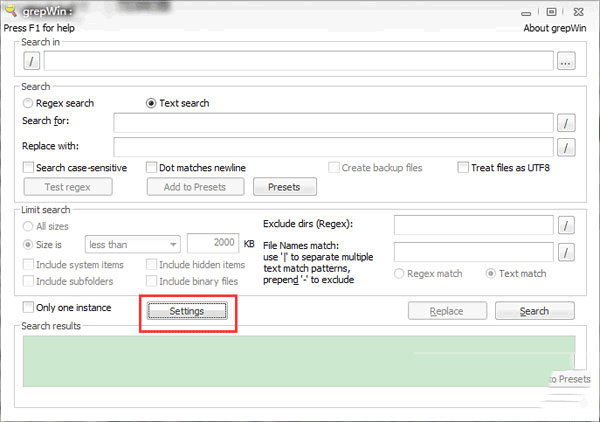Select the Regex search radio button

(x=28, y=103)
